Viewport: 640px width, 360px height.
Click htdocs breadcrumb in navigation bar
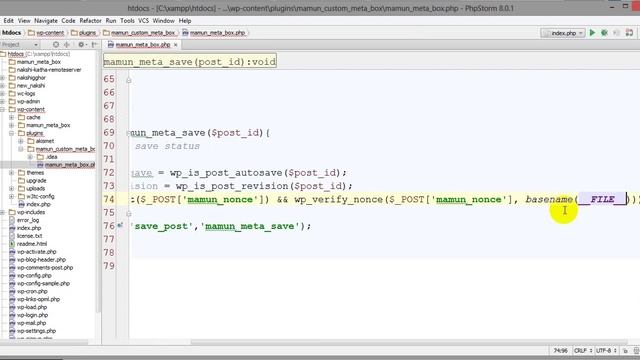tap(11, 33)
